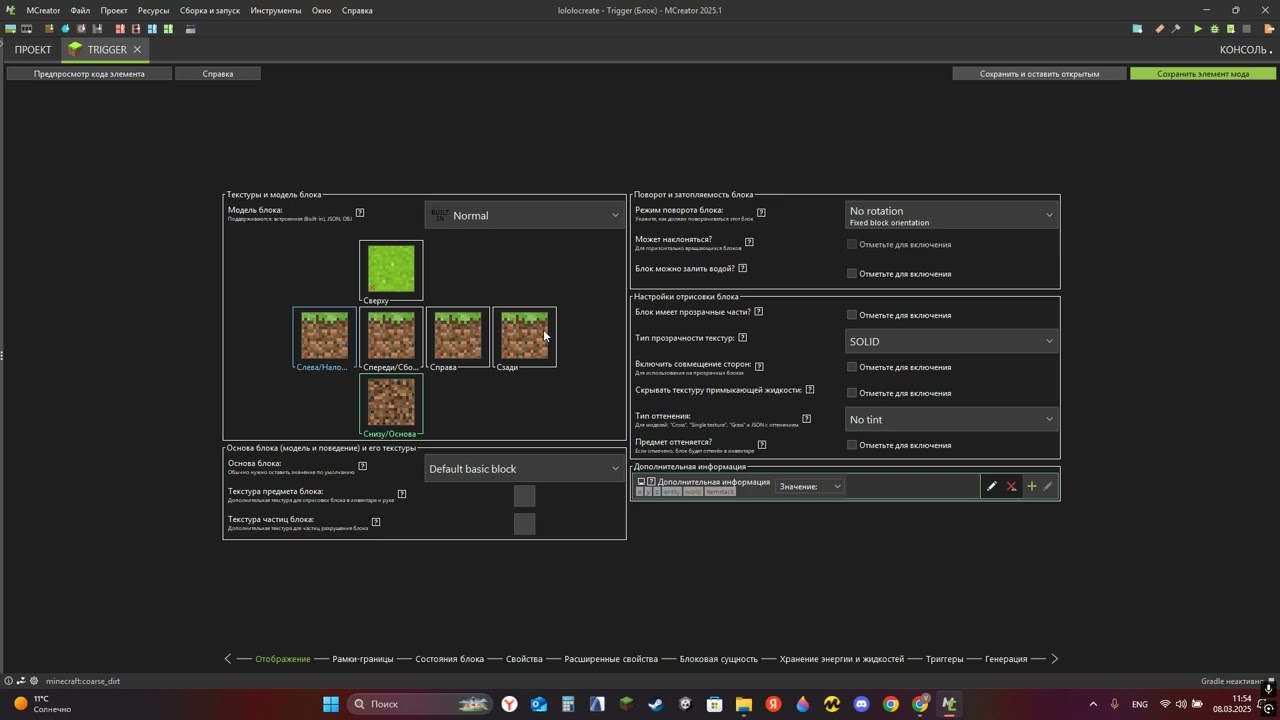1280x720 pixels.
Task: Go to Триггеры page
Action: [944, 659]
